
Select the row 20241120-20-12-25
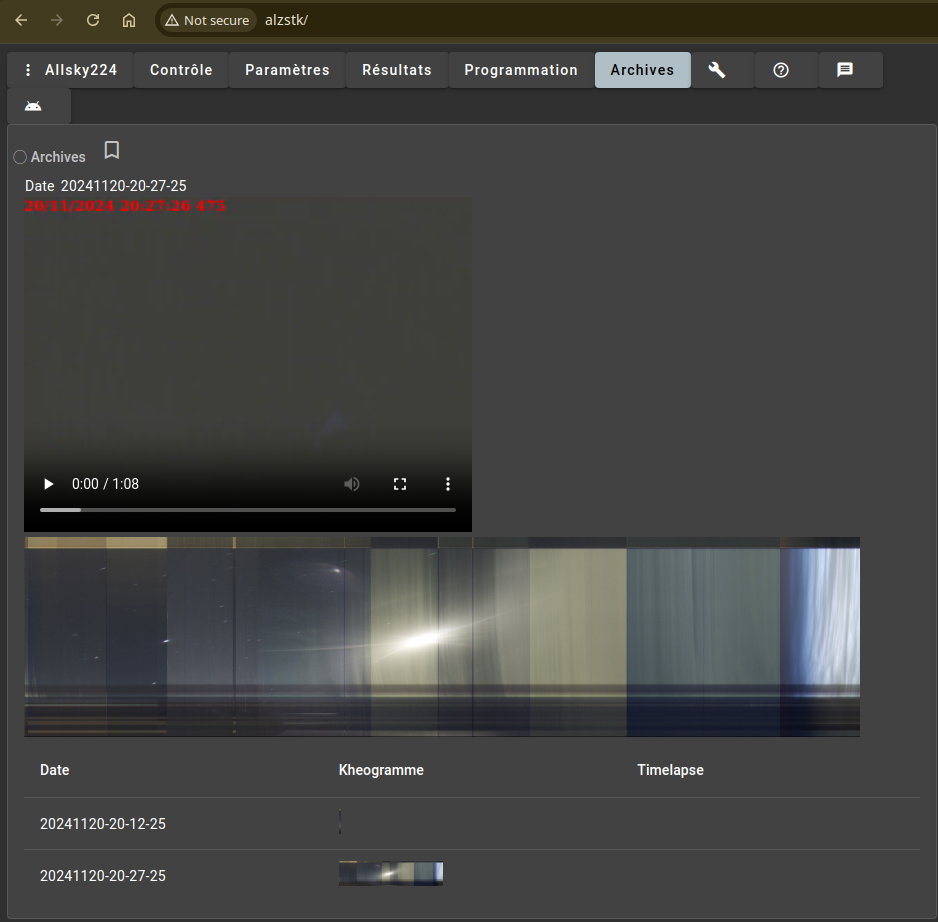pyautogui.click(x=471, y=824)
